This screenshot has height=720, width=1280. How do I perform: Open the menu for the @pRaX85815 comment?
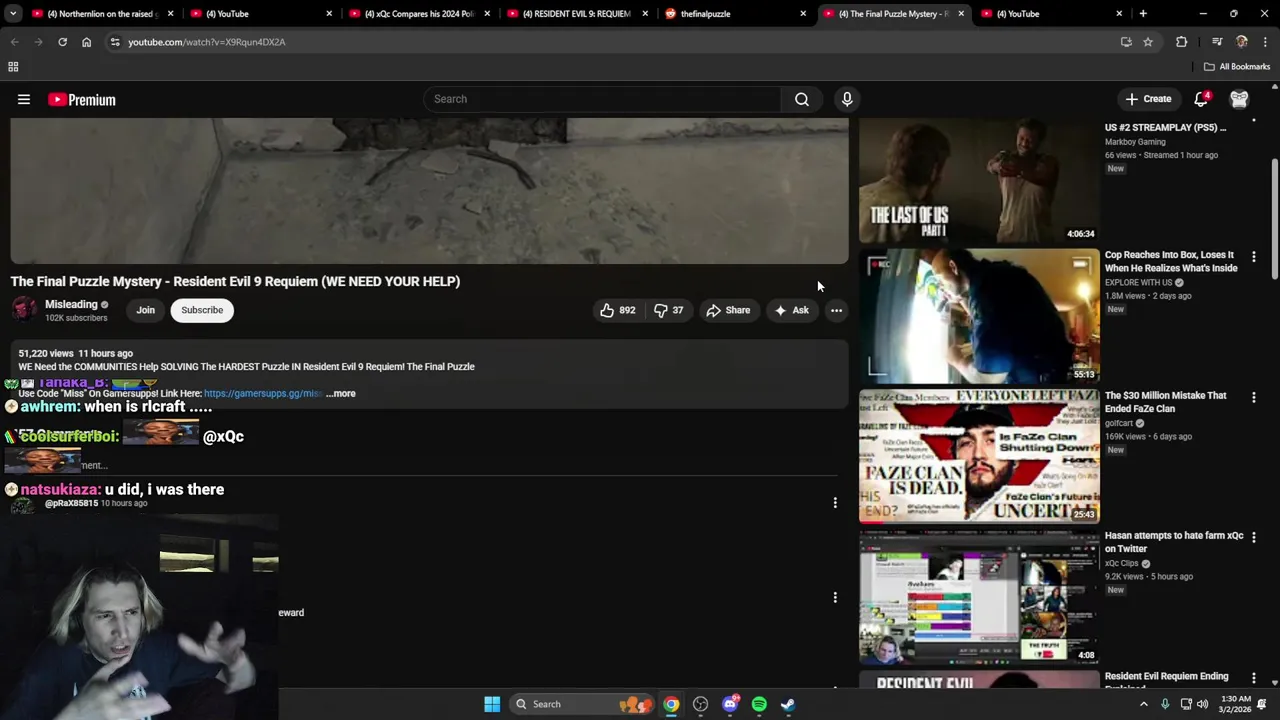coord(835,503)
